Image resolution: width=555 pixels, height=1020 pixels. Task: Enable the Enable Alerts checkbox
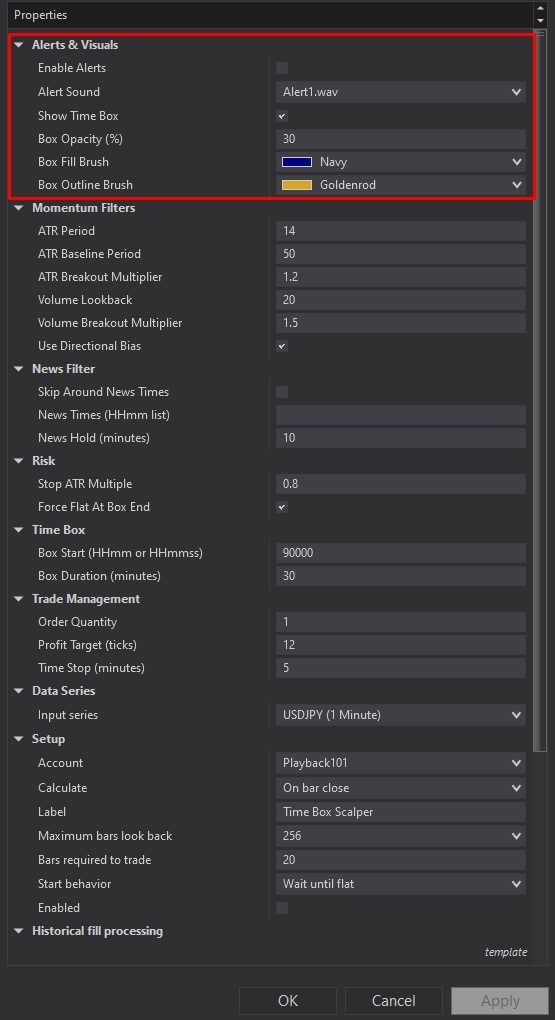coord(282,68)
